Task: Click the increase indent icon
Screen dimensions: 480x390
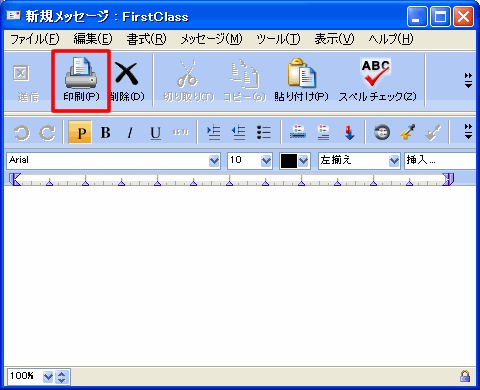Action: [213, 133]
